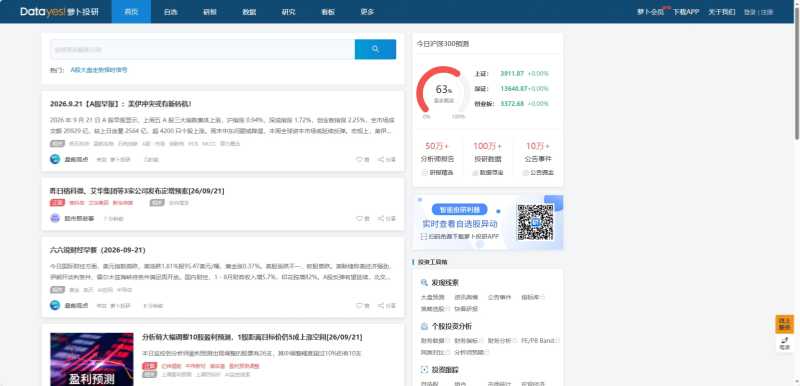Click the 个股投资分析 section icon
800x386 pixels.
424,326
